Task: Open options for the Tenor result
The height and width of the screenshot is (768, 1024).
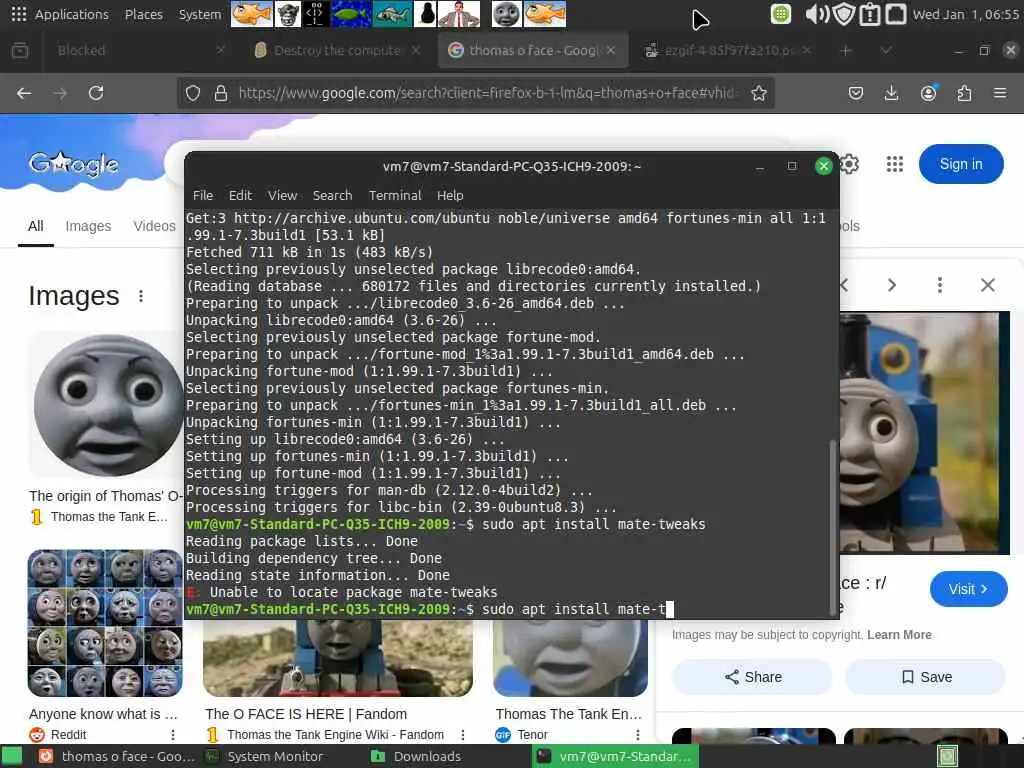Action: pyautogui.click(x=638, y=735)
